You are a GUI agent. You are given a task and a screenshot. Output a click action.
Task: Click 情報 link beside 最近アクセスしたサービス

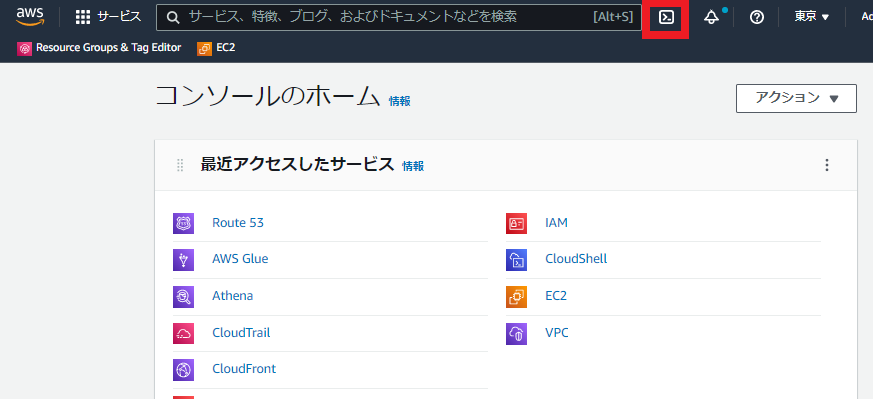[x=413, y=166]
